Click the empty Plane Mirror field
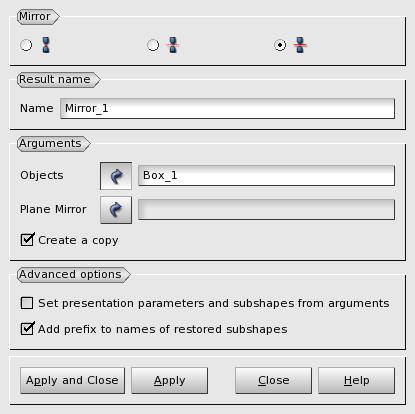Screen dimensions: 415x414 pos(266,209)
